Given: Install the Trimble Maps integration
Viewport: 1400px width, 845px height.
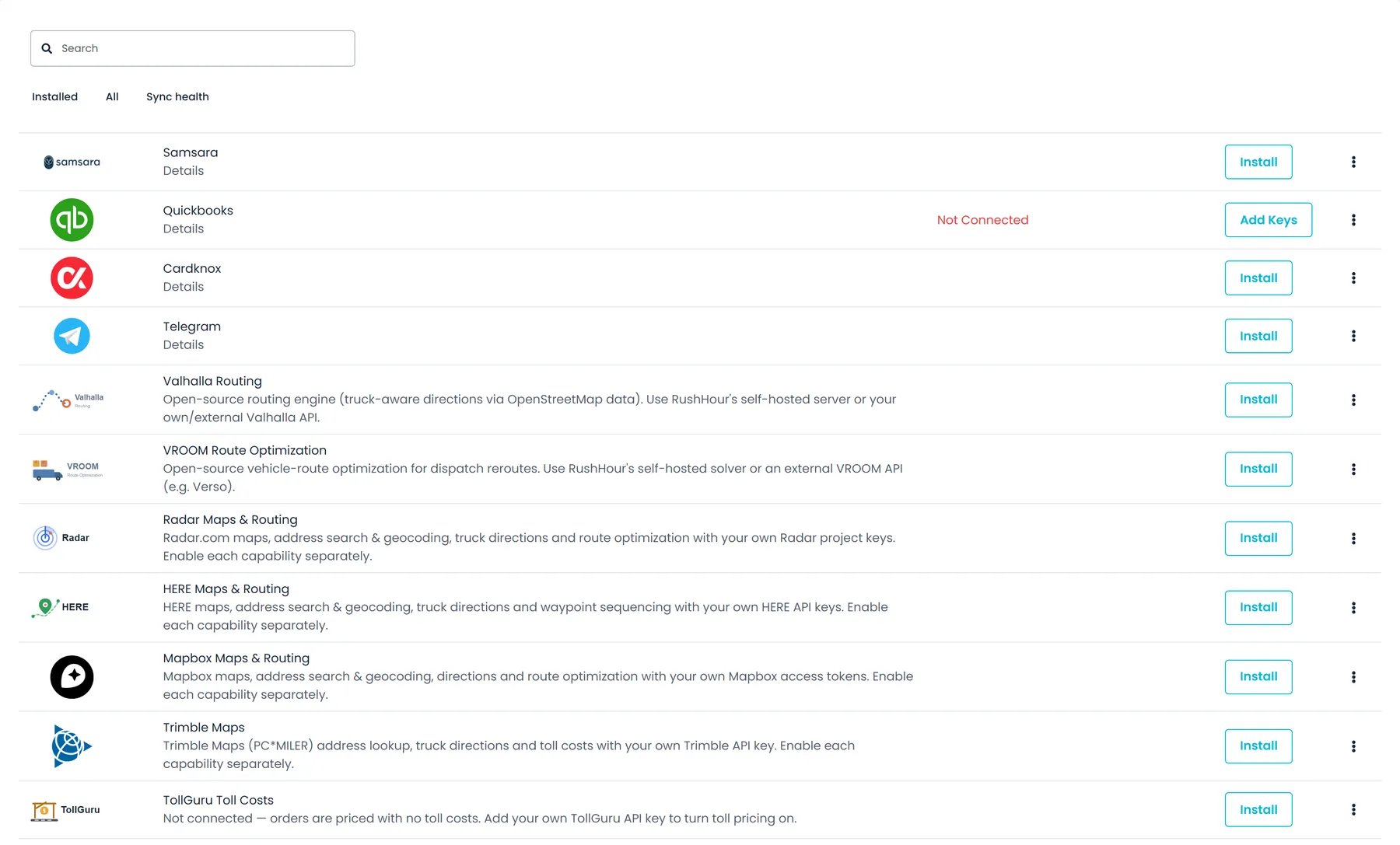Looking at the screenshot, I should [1258, 745].
